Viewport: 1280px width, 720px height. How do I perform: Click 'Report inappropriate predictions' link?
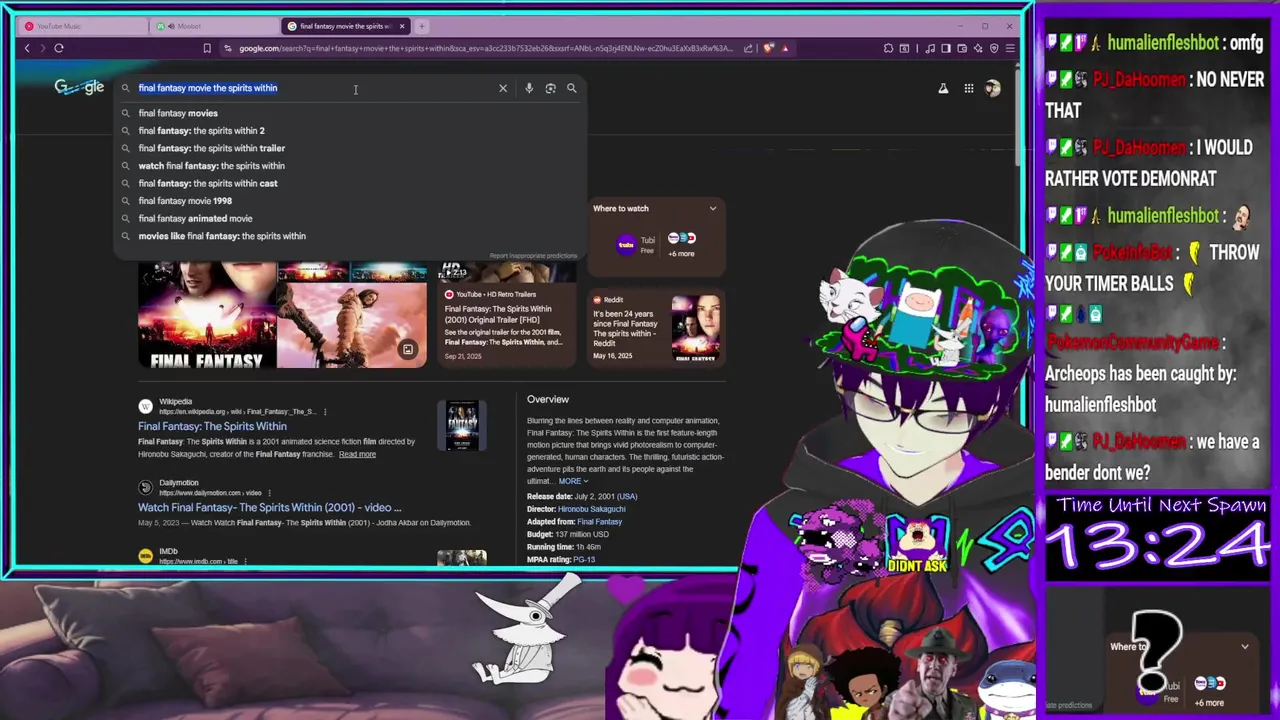pos(533,256)
